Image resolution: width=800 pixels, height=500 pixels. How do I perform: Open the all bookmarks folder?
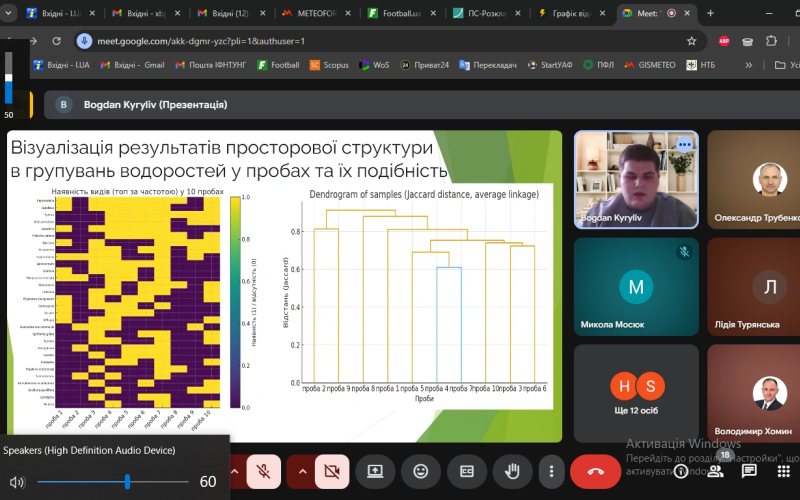pyautogui.click(x=786, y=65)
